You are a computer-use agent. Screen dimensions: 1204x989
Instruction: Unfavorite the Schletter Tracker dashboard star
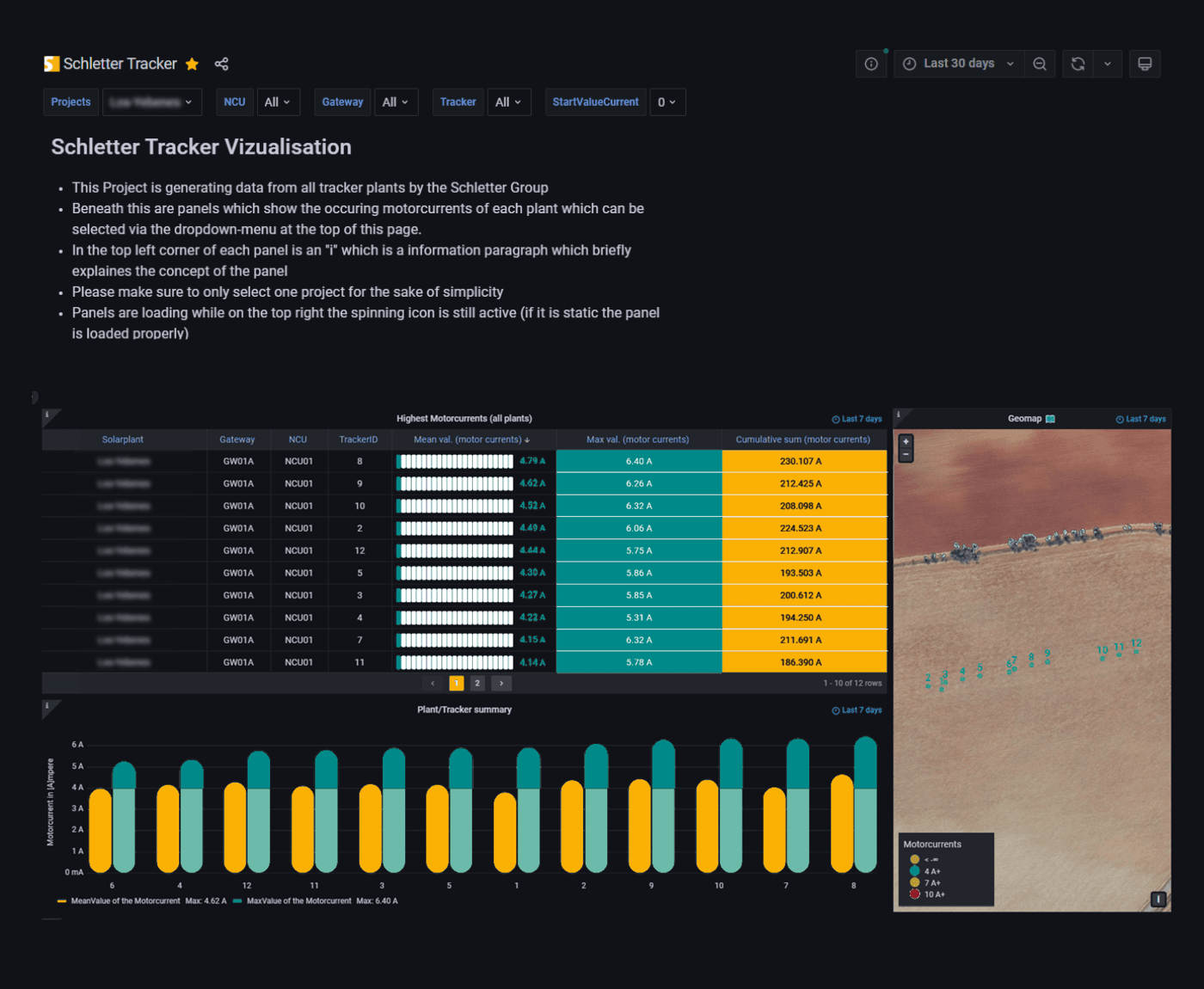pos(191,64)
